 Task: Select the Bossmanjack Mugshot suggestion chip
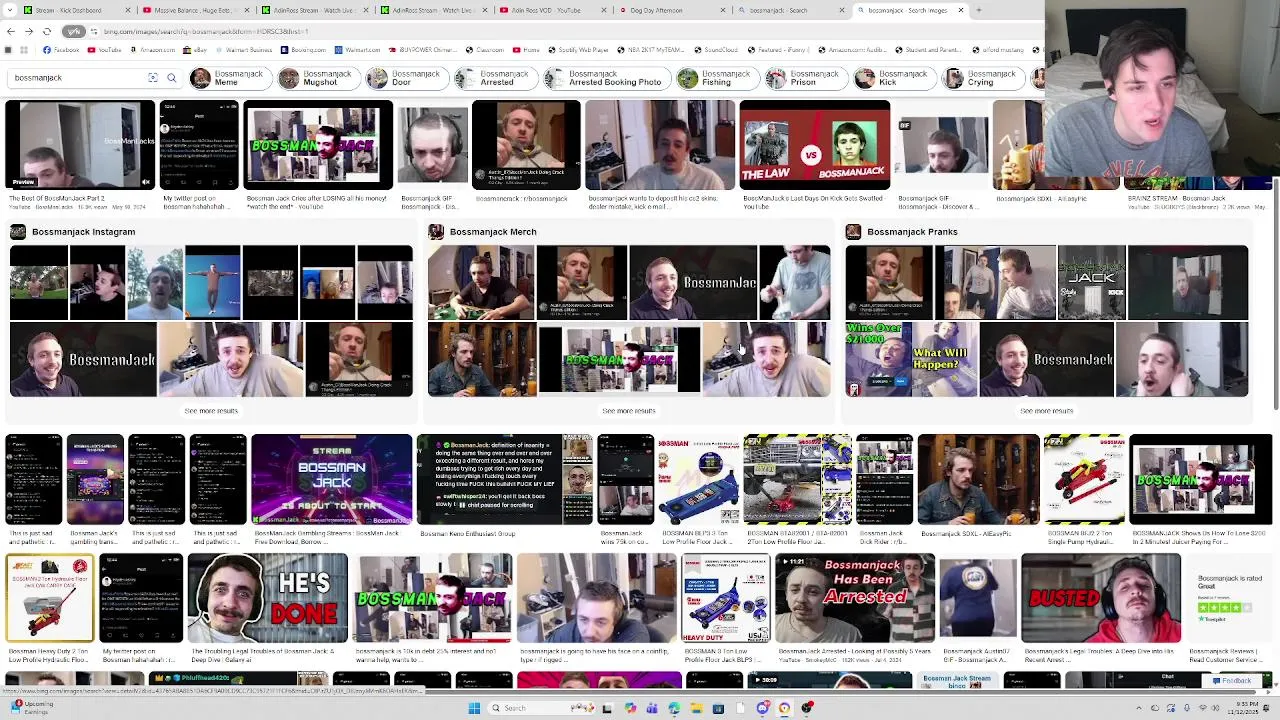[x=317, y=78]
